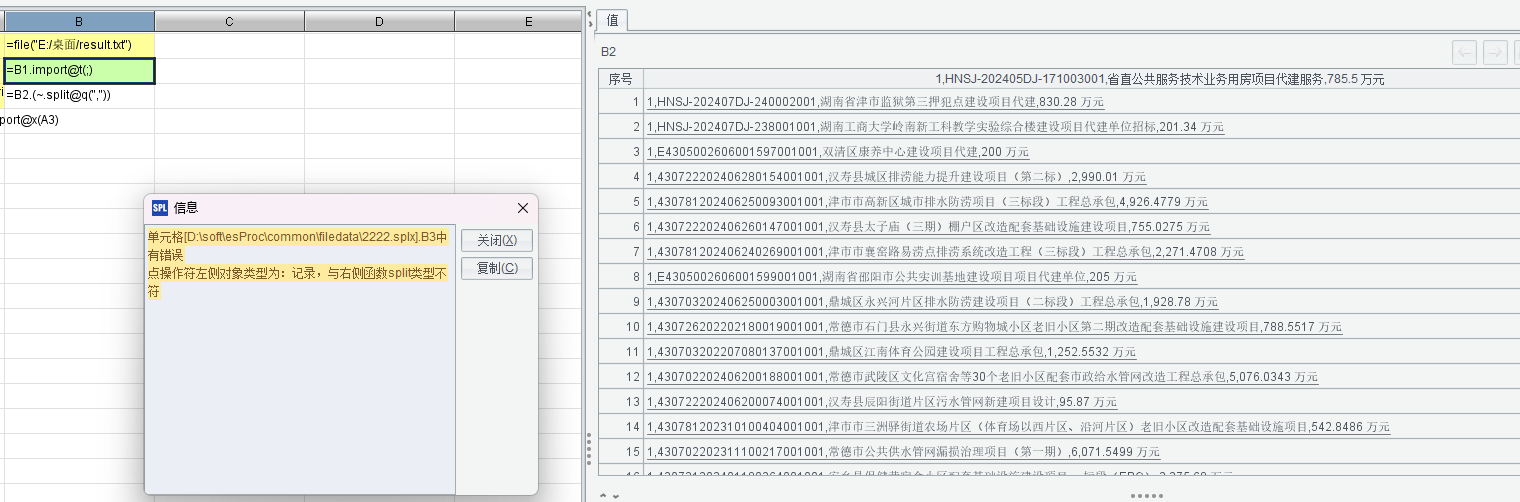Click the down arrow on bottom splitter

pyautogui.click(x=614, y=496)
